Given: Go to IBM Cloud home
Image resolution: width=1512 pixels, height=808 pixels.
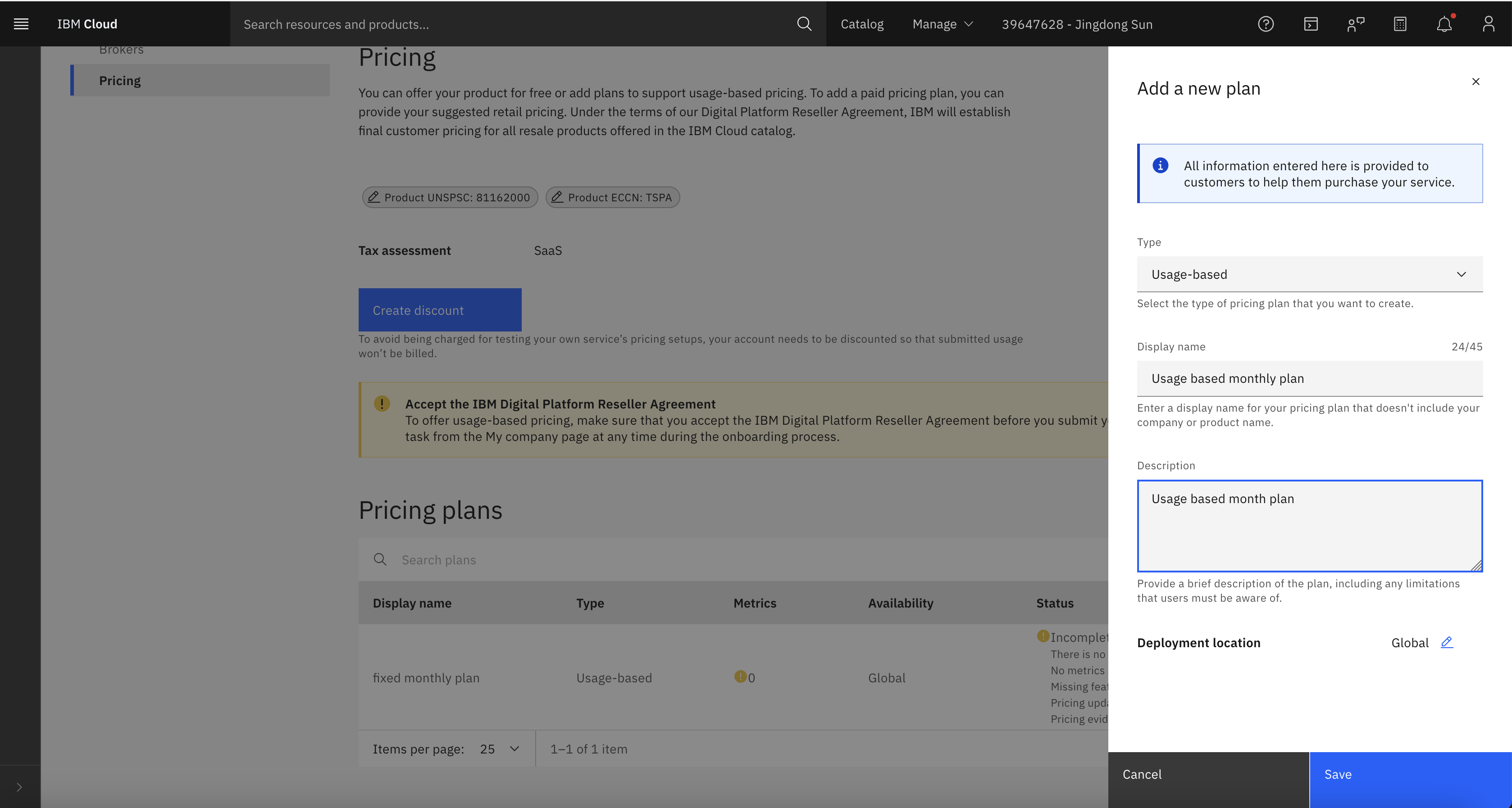Looking at the screenshot, I should point(87,24).
